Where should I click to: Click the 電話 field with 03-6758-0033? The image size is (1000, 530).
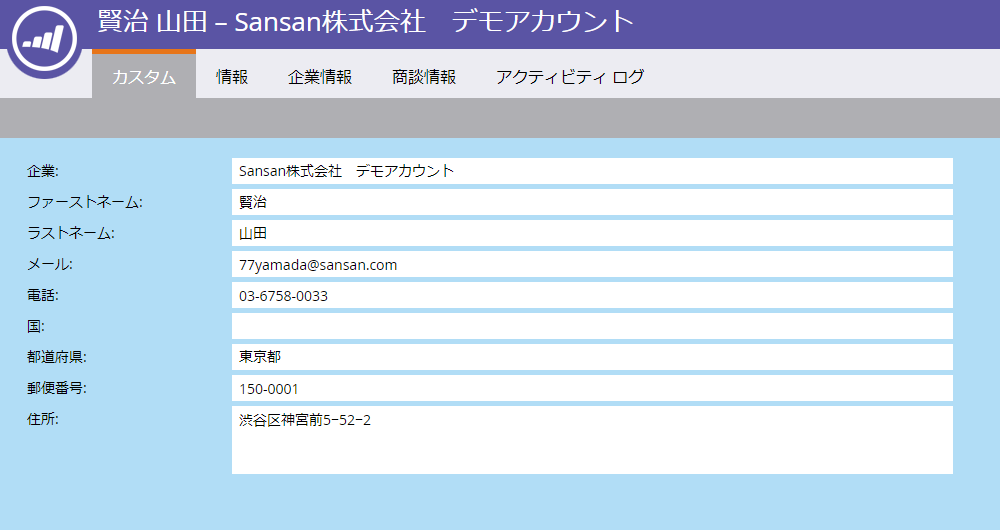pos(592,295)
